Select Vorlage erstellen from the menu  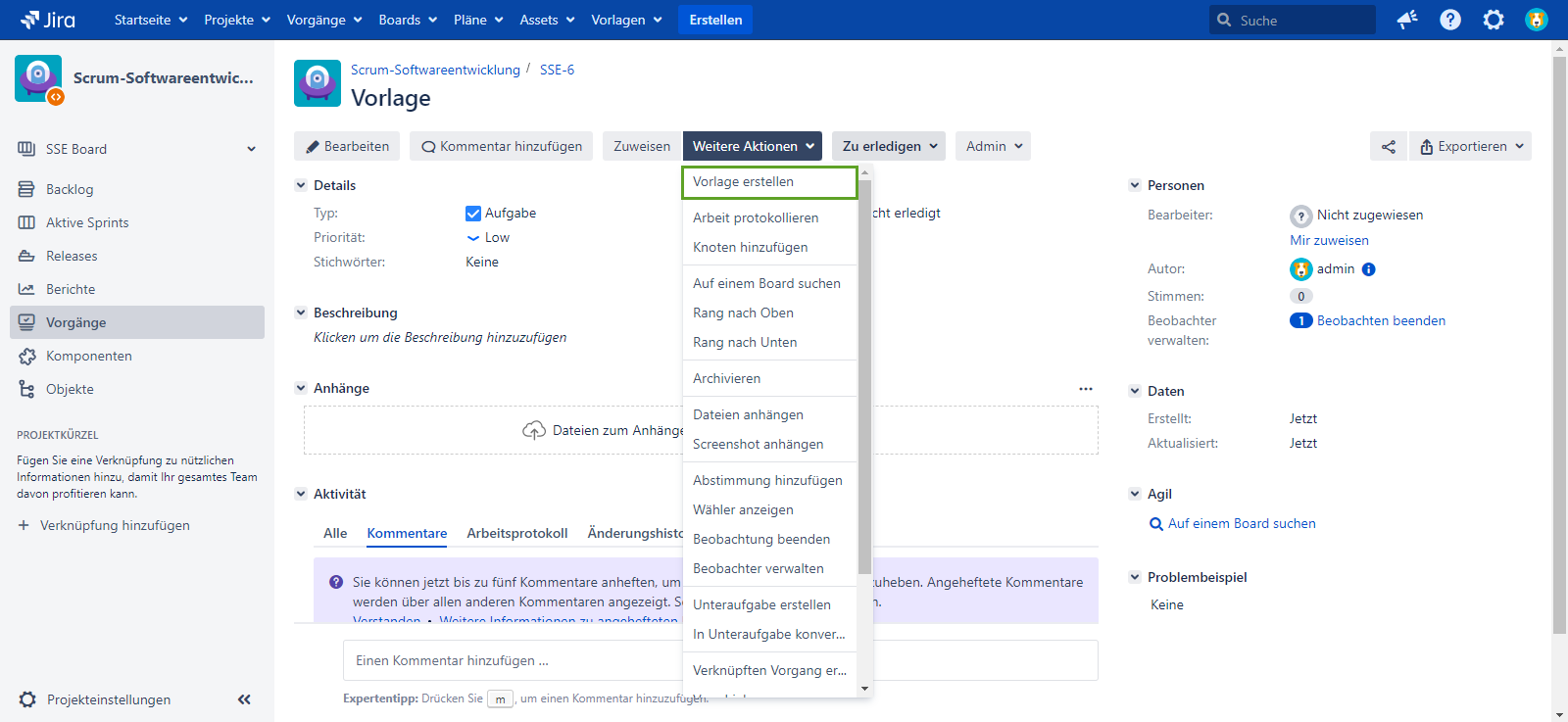768,182
